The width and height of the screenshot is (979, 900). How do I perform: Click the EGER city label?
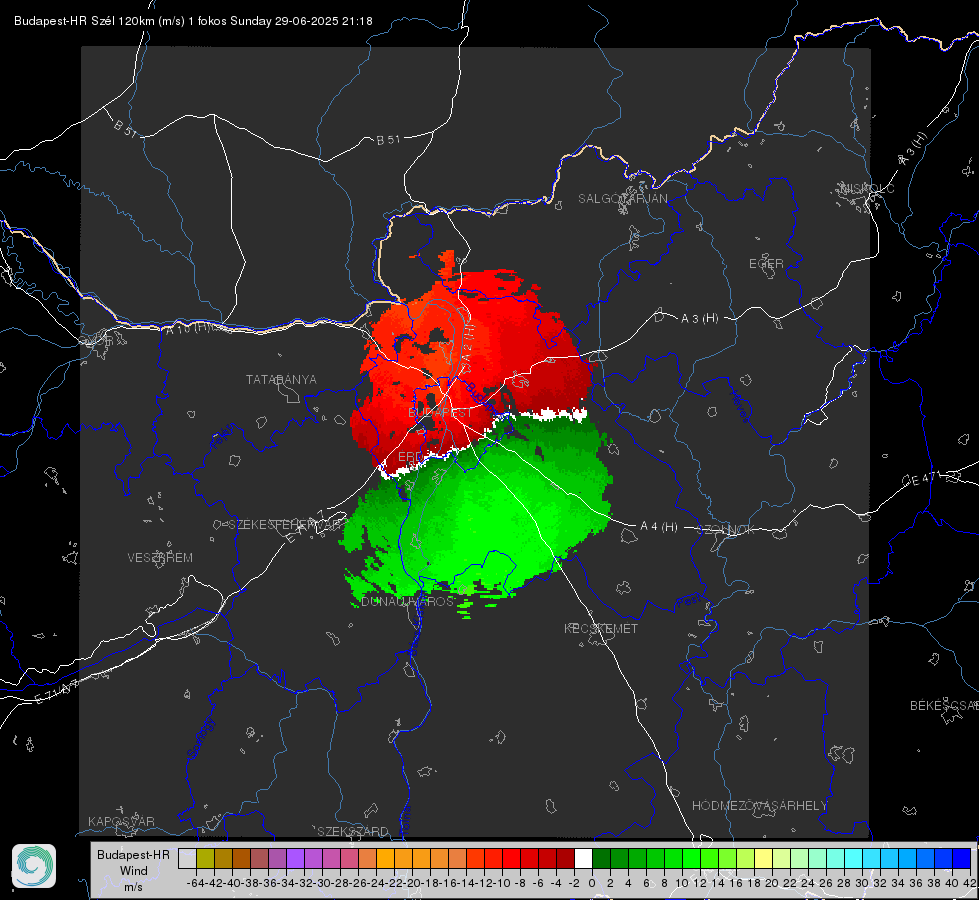(766, 264)
